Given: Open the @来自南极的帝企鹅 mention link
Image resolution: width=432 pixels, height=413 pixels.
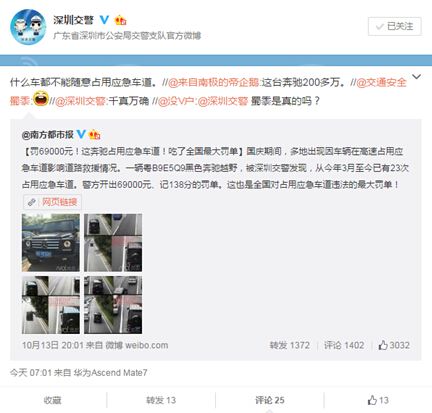Looking at the screenshot, I should [x=213, y=82].
